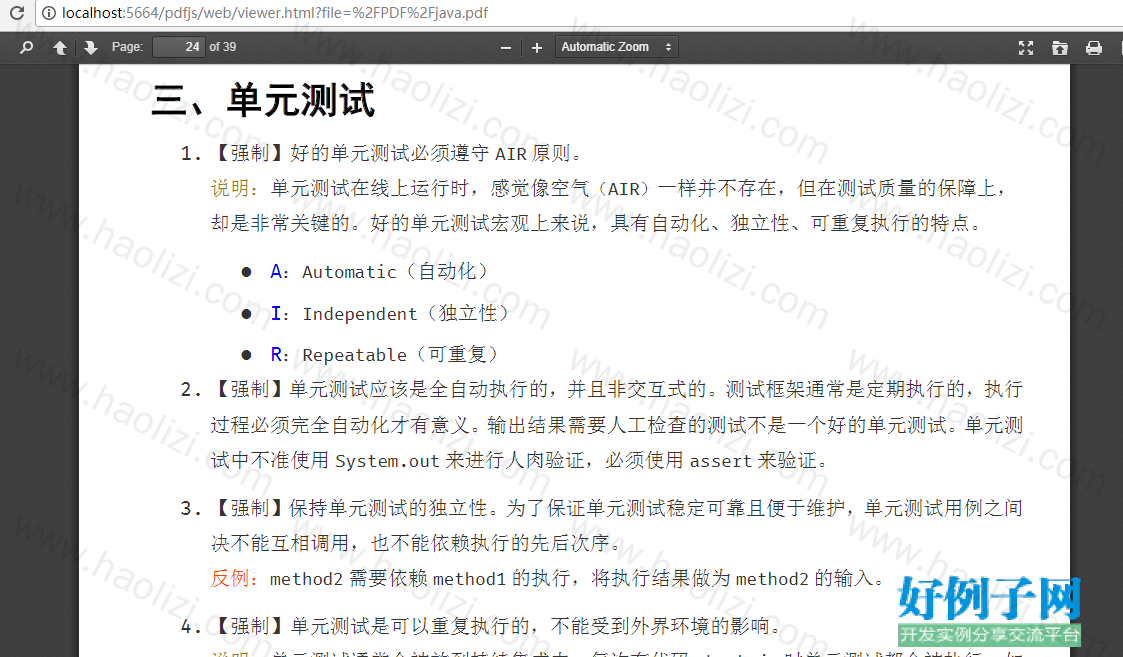
Task: Click the 'Page:' label in toolbar
Action: (x=127, y=47)
